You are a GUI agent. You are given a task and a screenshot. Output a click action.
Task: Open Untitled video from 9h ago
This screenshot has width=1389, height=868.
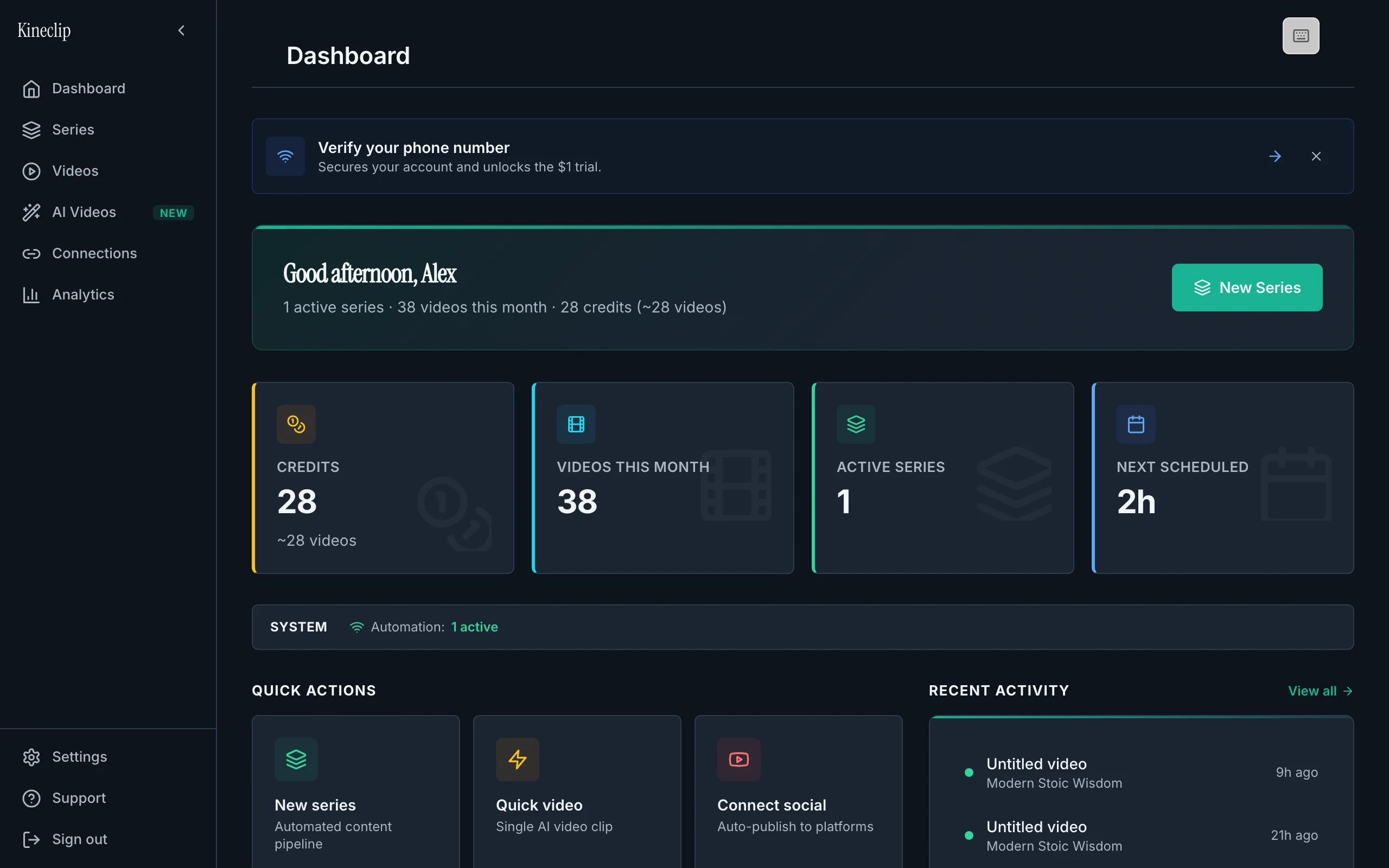tap(1141, 773)
